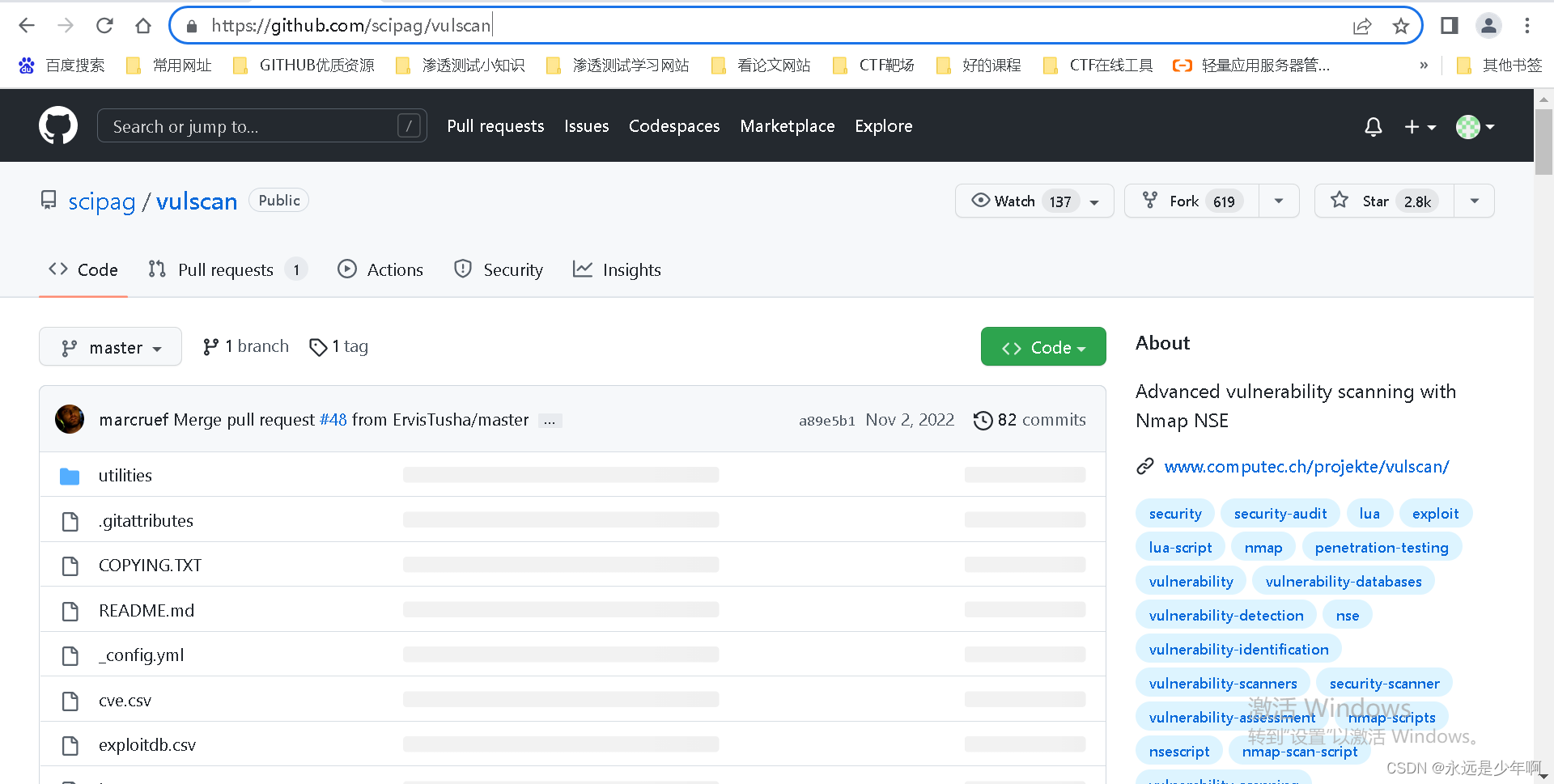This screenshot has height=784, width=1554.
Task: Open _config.yml file
Action: pyautogui.click(x=141, y=655)
